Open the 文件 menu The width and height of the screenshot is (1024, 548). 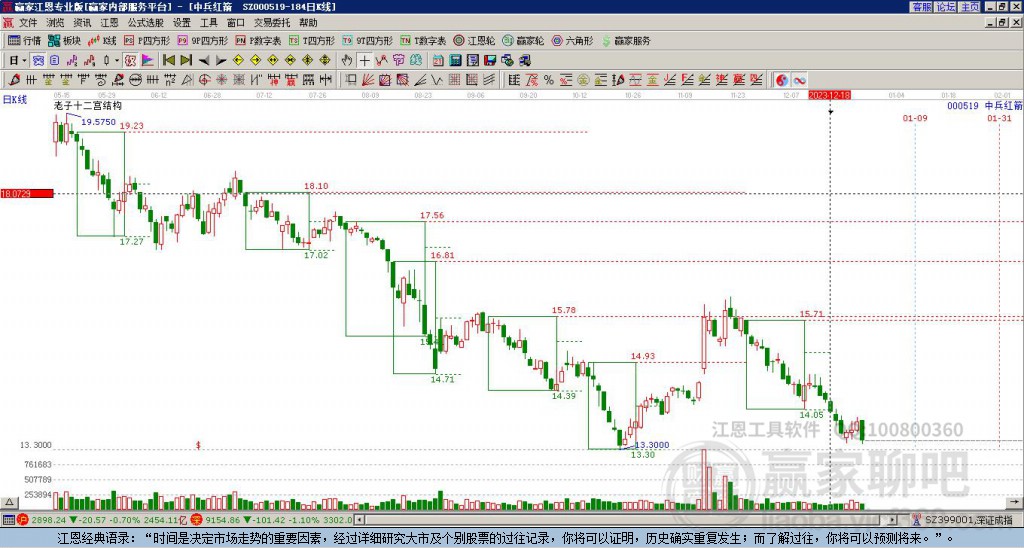(x=28, y=23)
